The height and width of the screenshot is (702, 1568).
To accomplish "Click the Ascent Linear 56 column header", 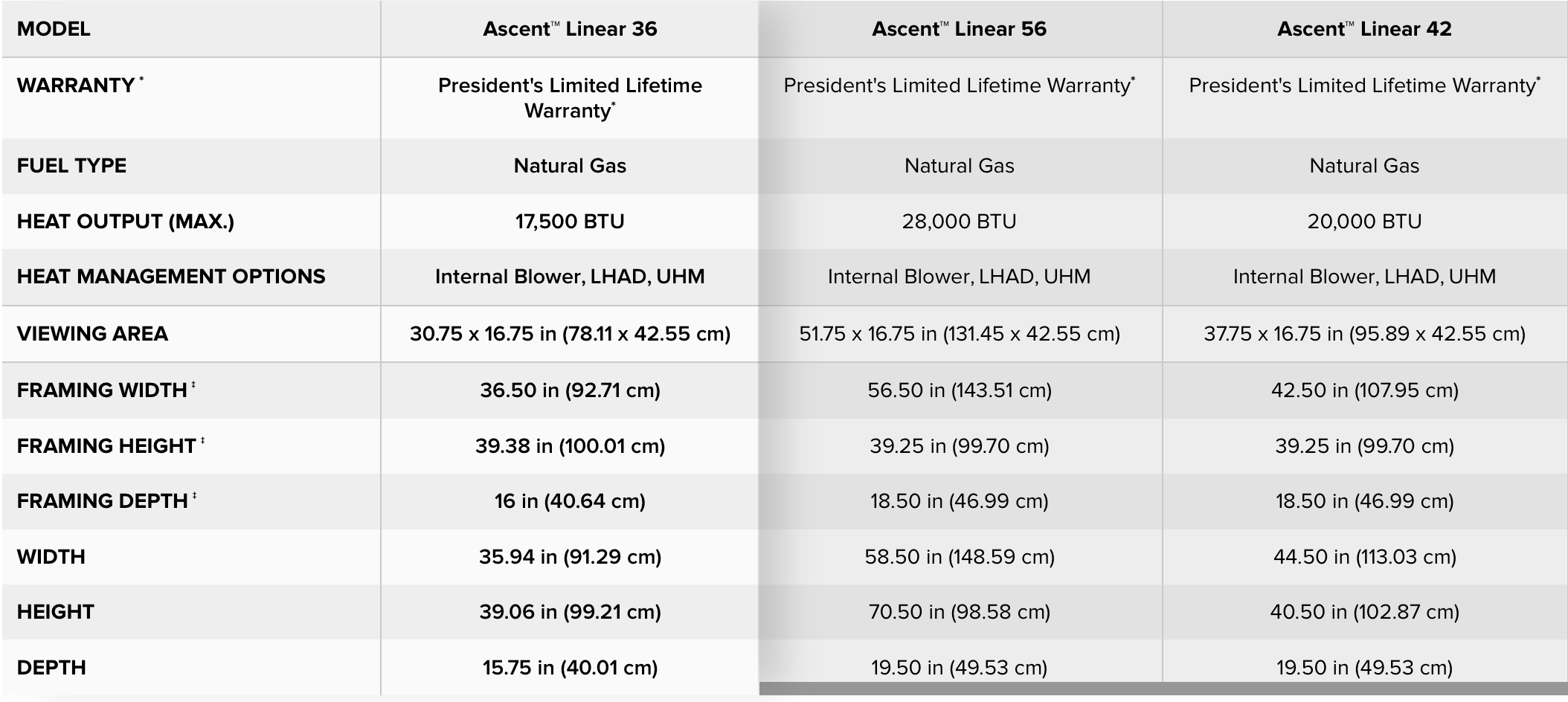I will coord(959,29).
